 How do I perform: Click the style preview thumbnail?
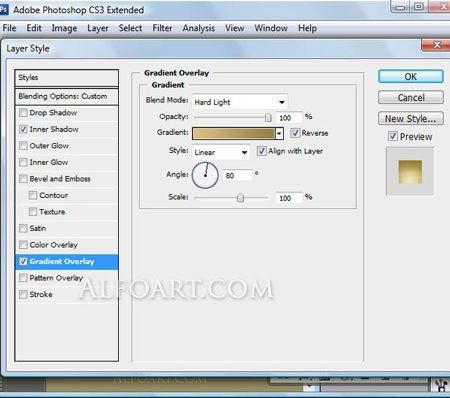pyautogui.click(x=410, y=172)
